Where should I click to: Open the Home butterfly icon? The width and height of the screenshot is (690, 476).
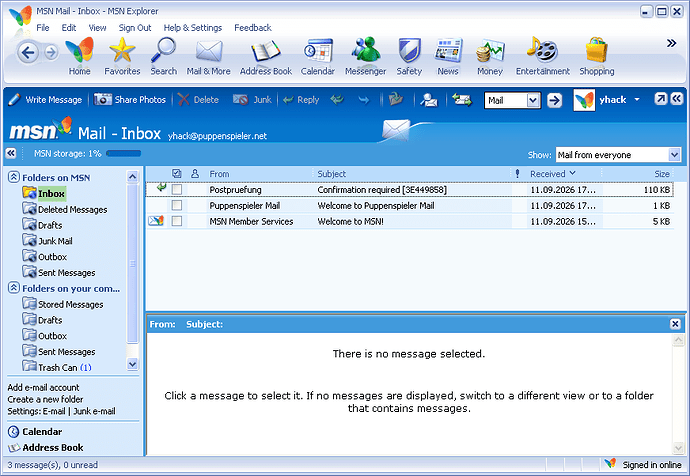tap(80, 50)
